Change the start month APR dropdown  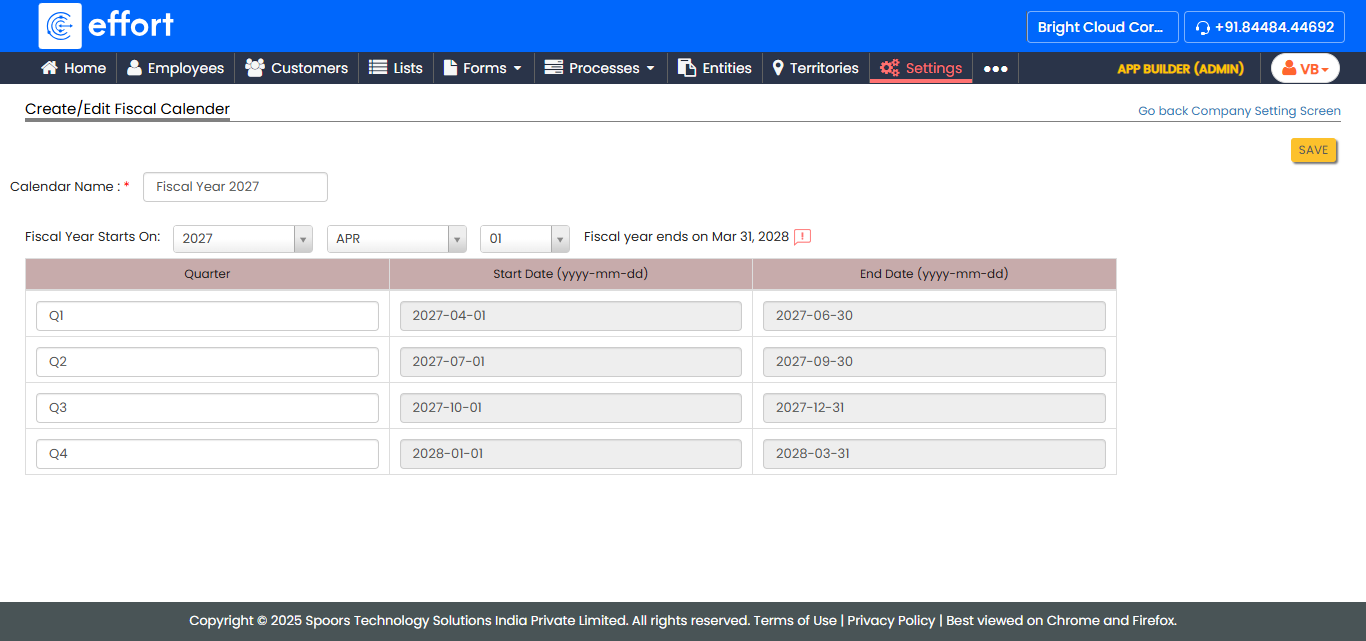coord(396,239)
